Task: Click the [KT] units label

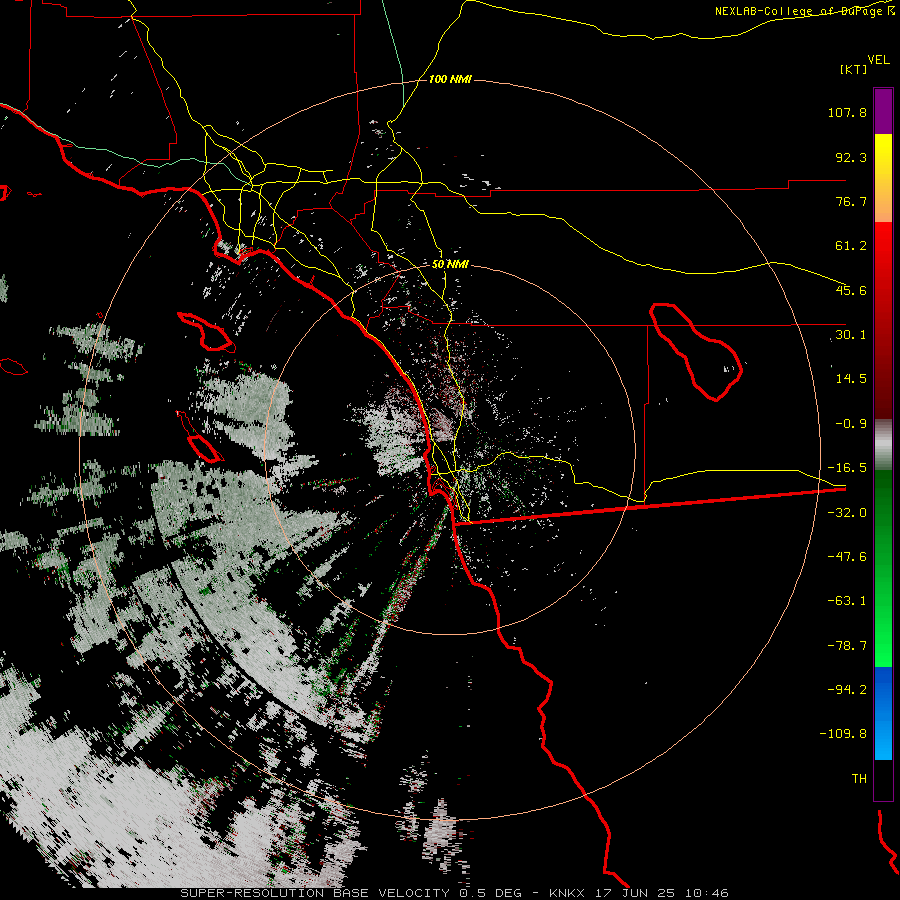Action: point(854,69)
